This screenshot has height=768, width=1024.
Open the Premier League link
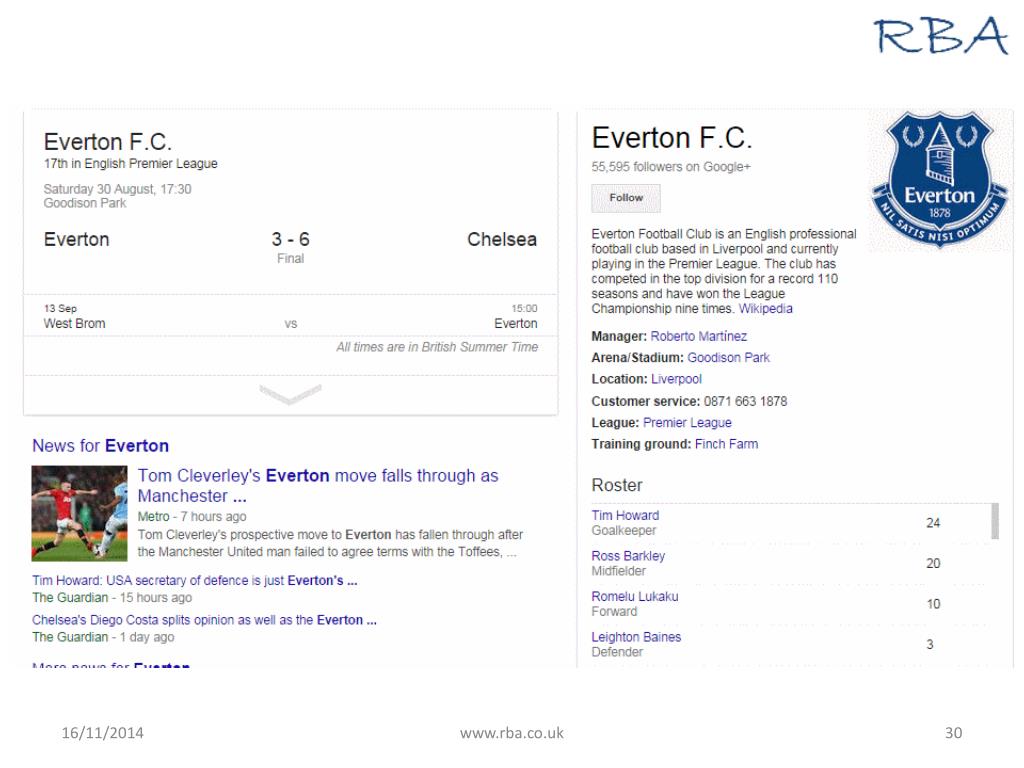[687, 423]
